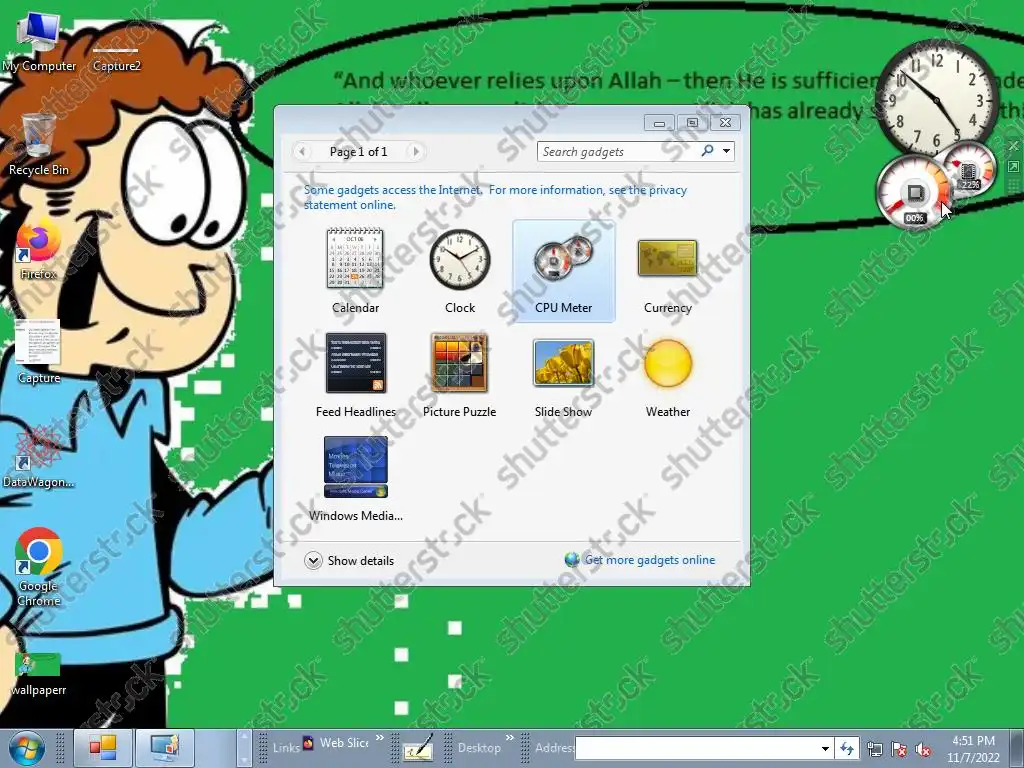
Task: Open the DataWagon shortcut on desktop
Action: click(38, 457)
